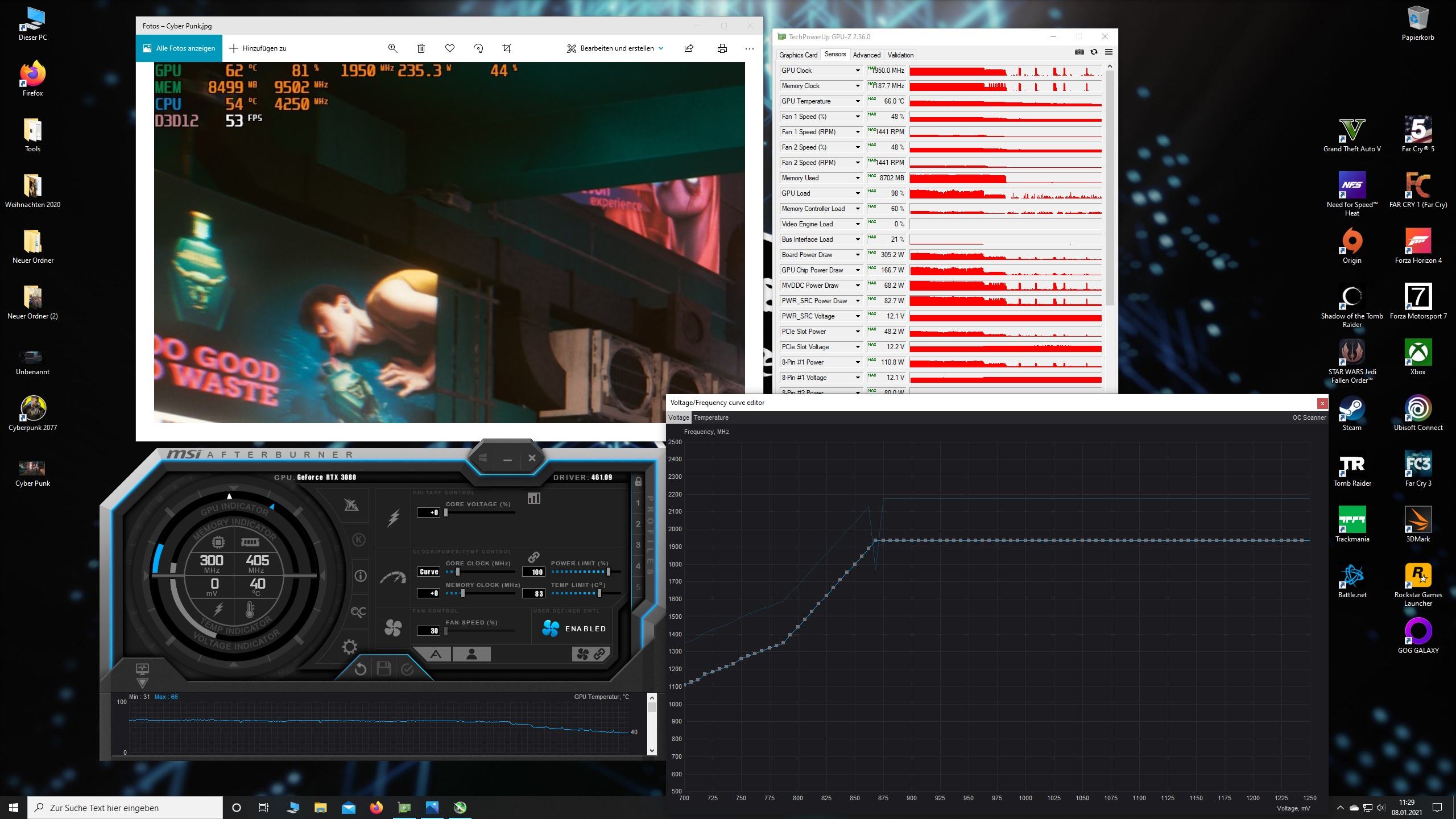
Task: Launch the OC Scanner icon in Afterburner
Action: pos(358,612)
